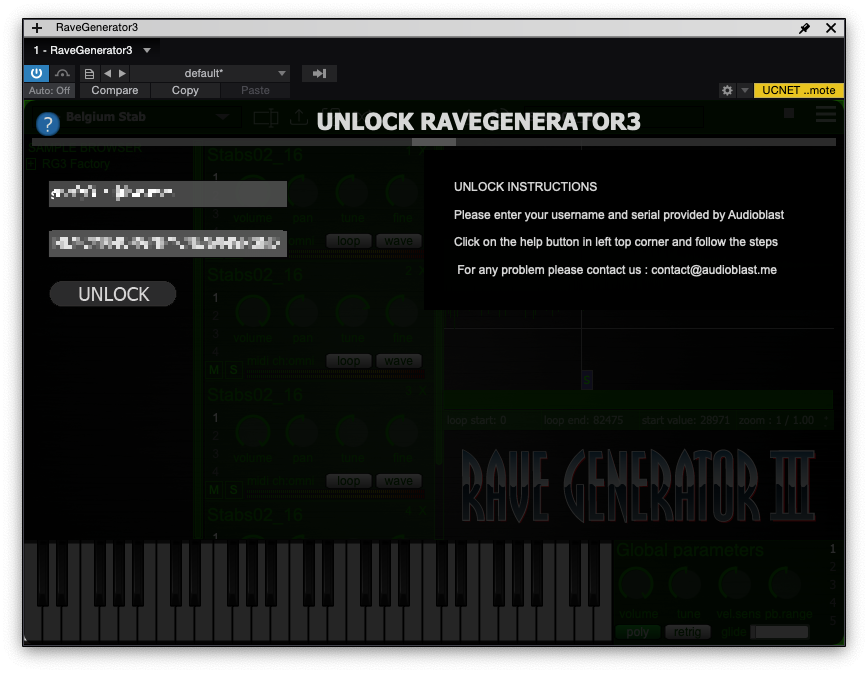Open the '1 - RaveGenerator3' instance dropdown
Screen dimensions: 868x673
[147, 50]
